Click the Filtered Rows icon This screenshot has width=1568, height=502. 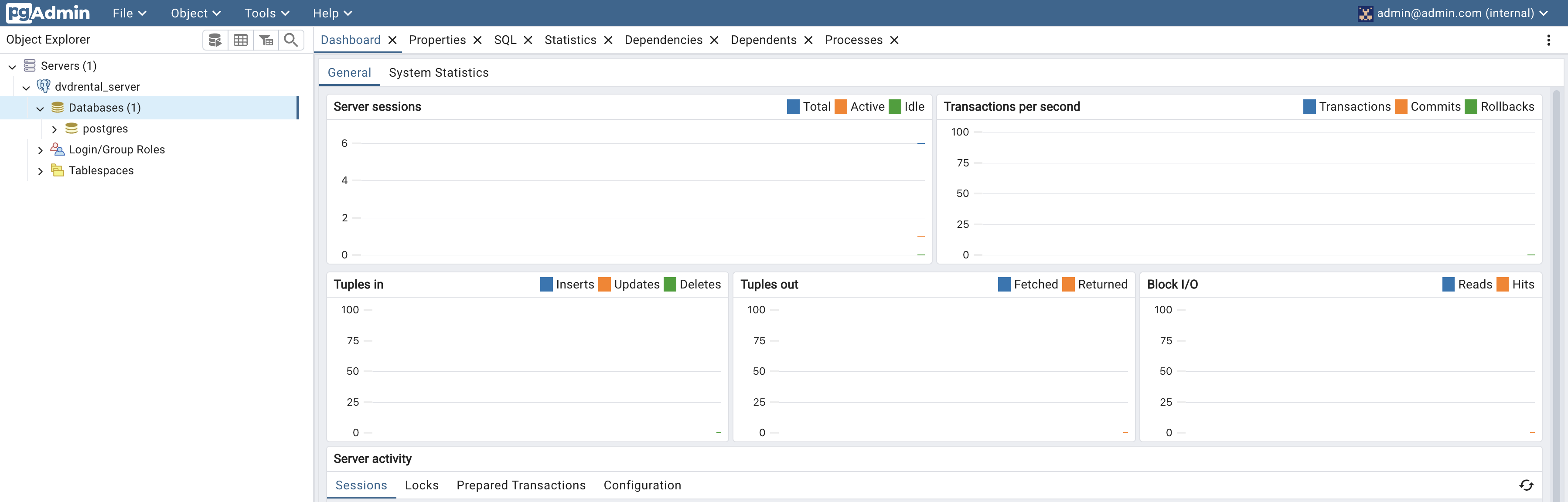tap(266, 40)
